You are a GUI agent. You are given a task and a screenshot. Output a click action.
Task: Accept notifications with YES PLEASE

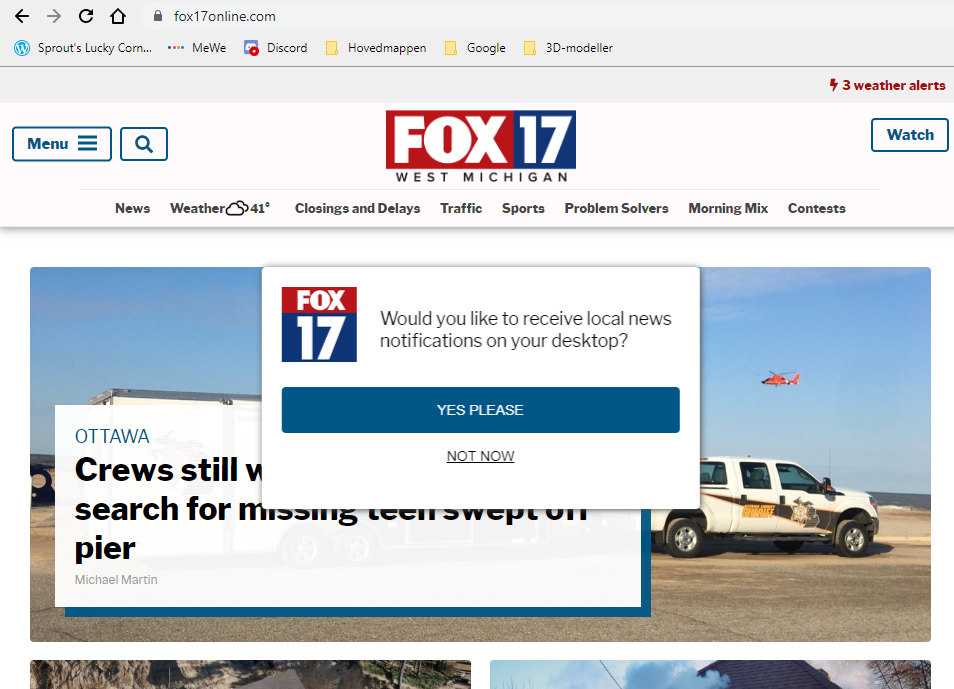481,410
